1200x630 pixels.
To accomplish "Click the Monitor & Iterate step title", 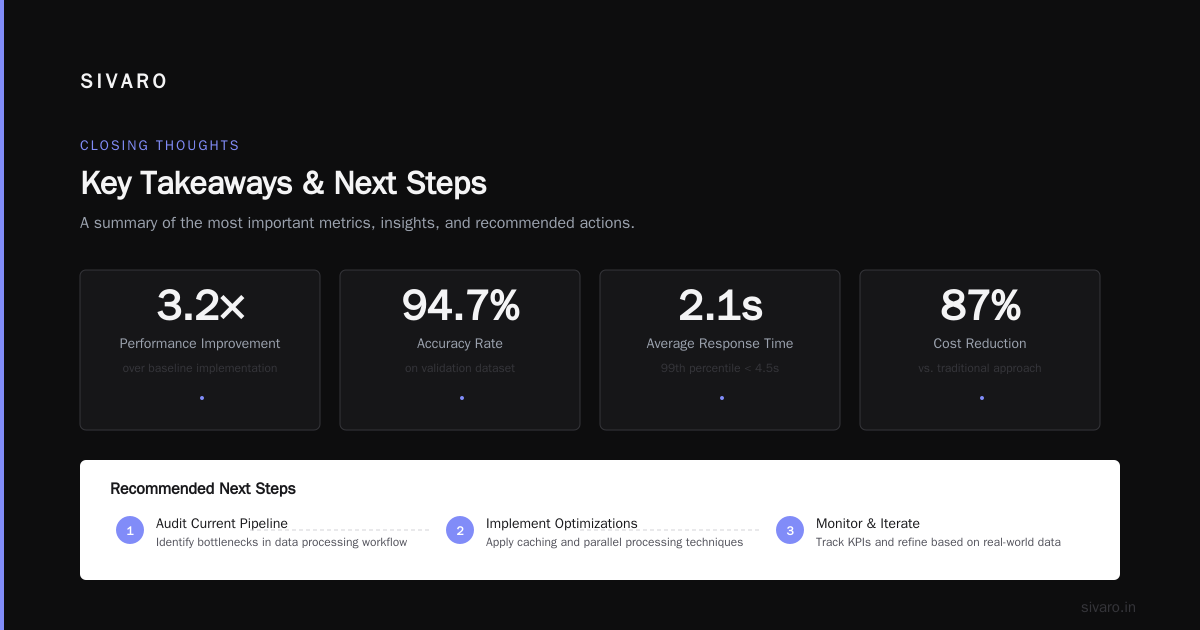I will click(868, 523).
